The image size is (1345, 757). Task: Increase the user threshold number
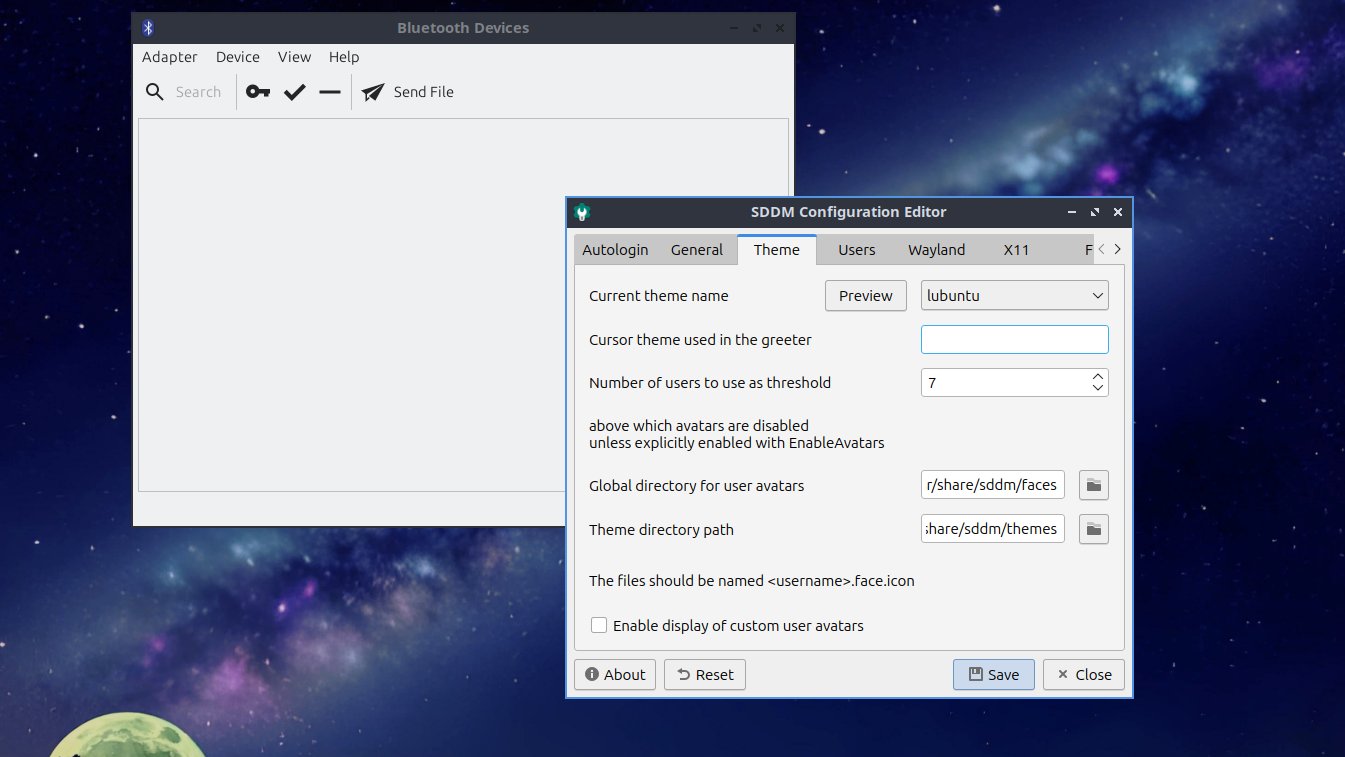point(1098,377)
